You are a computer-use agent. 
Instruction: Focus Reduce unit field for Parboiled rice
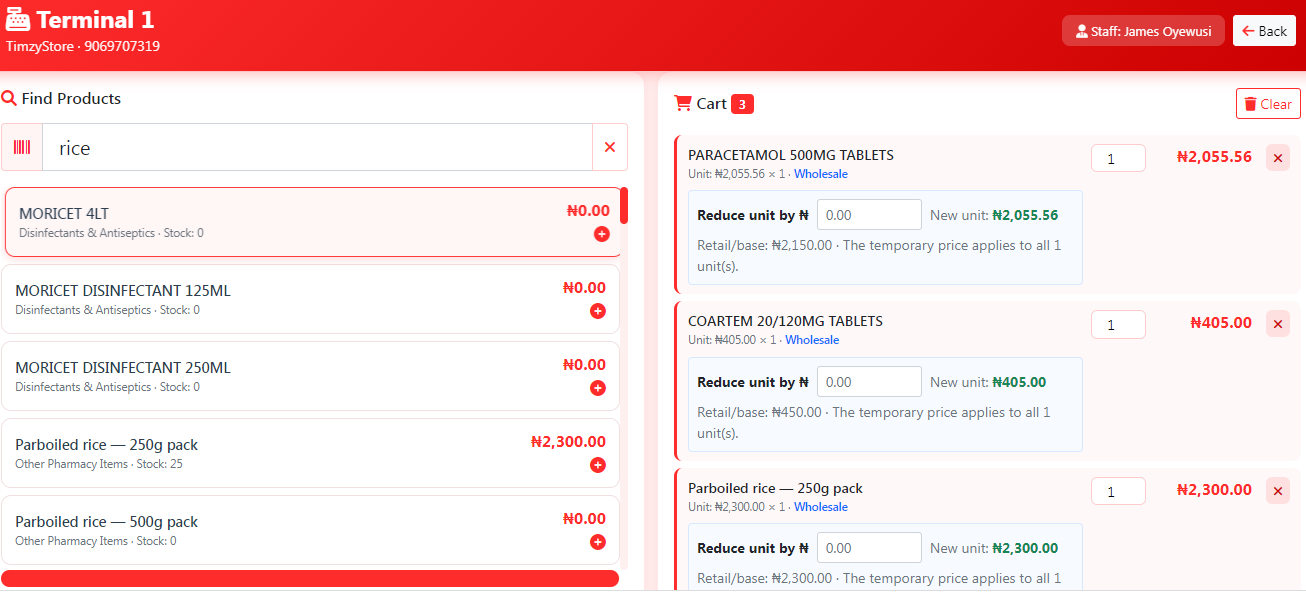(869, 548)
